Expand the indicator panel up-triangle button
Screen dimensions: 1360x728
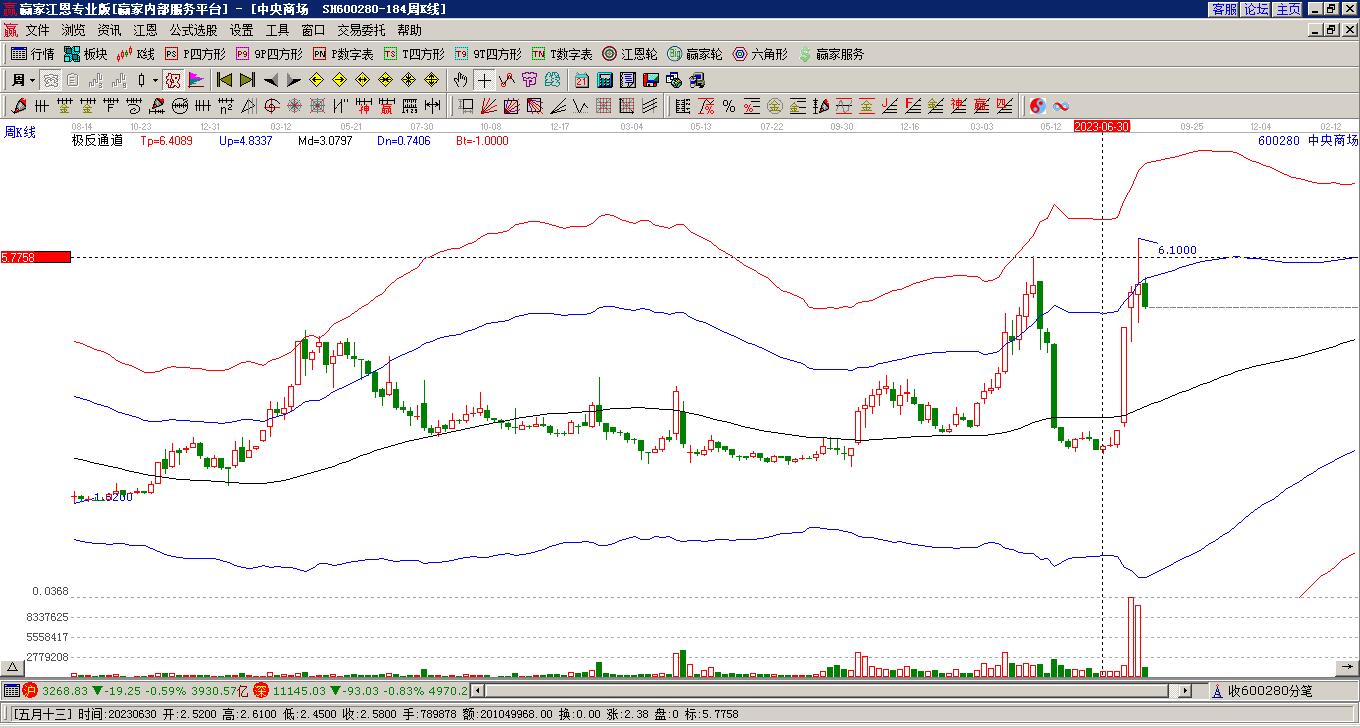click(12, 667)
